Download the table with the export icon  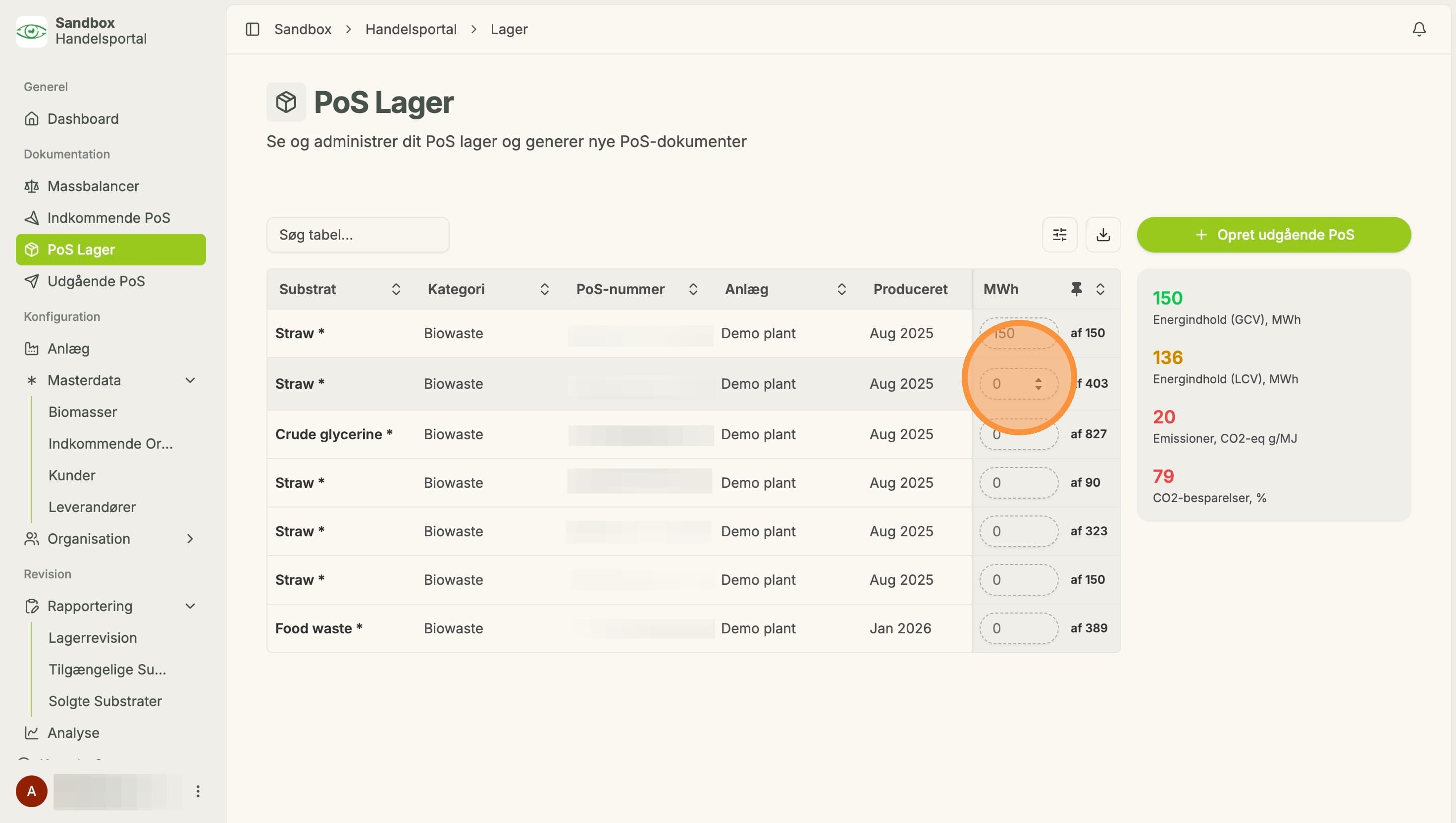1103,235
